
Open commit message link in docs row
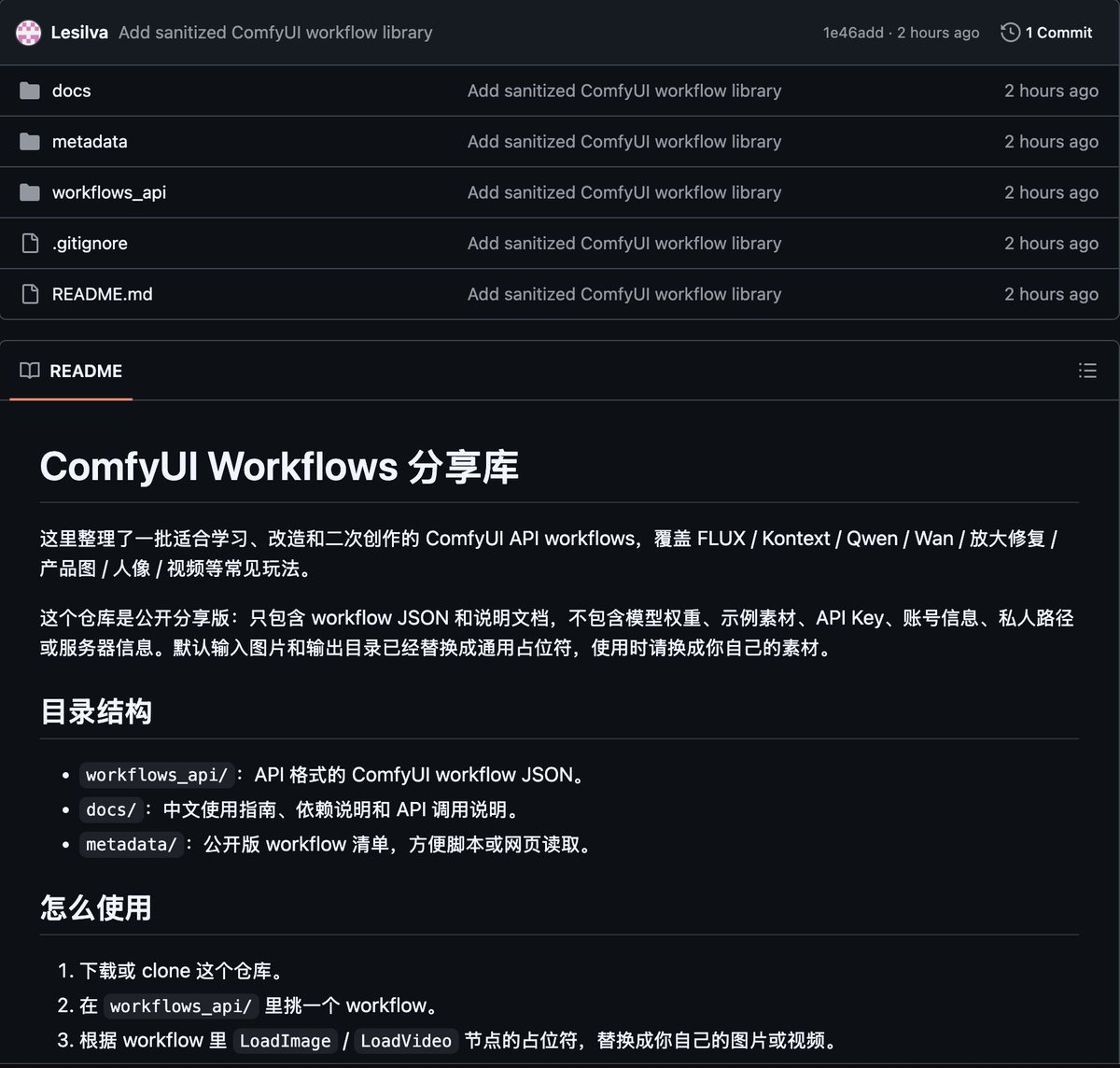pos(624,91)
